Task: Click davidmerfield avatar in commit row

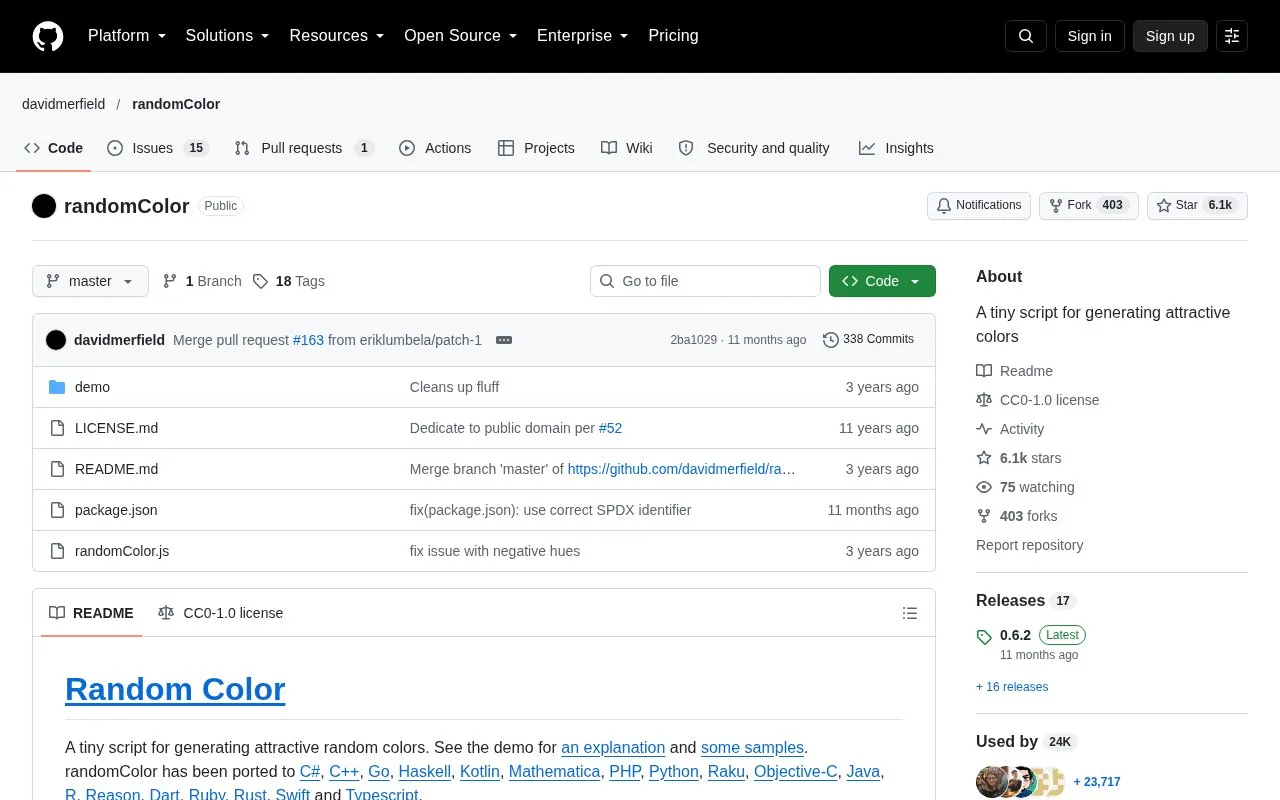Action: click(56, 340)
